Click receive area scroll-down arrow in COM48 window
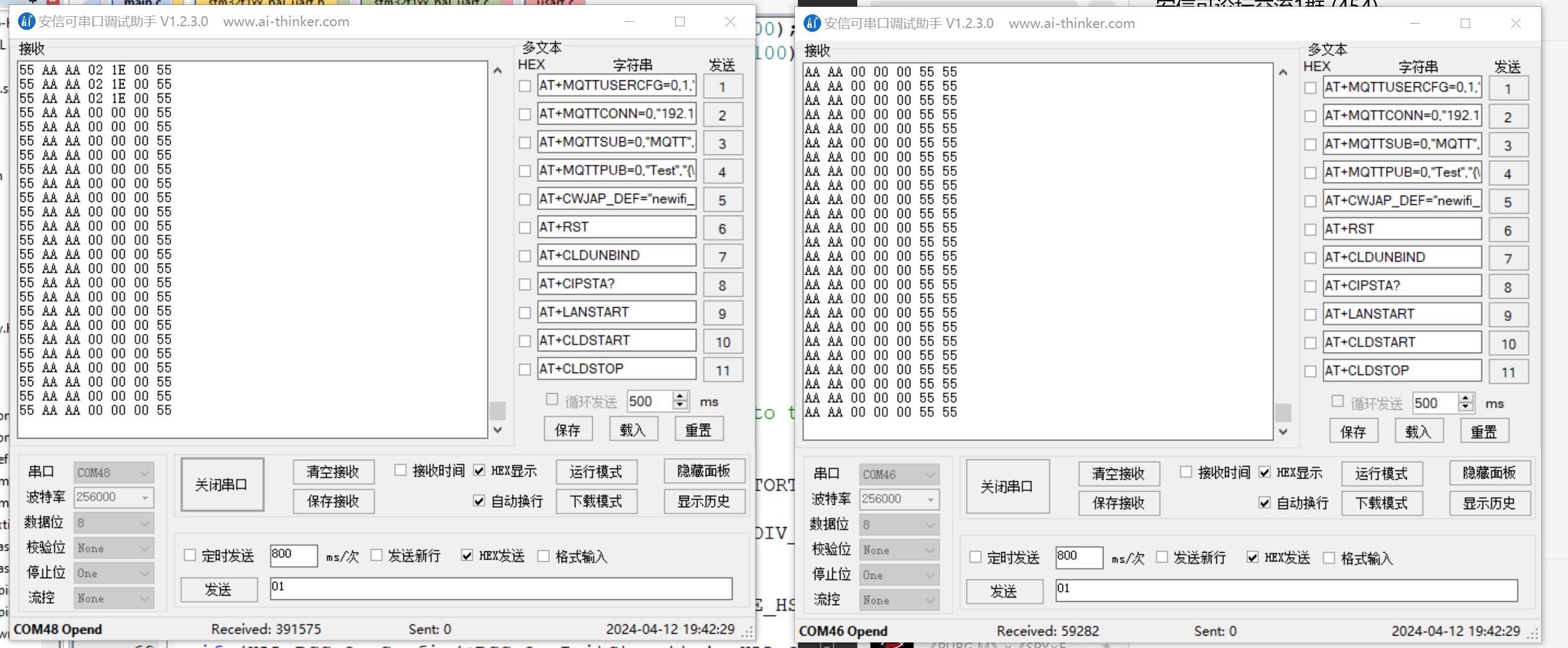This screenshot has width=1568, height=648. [498, 430]
